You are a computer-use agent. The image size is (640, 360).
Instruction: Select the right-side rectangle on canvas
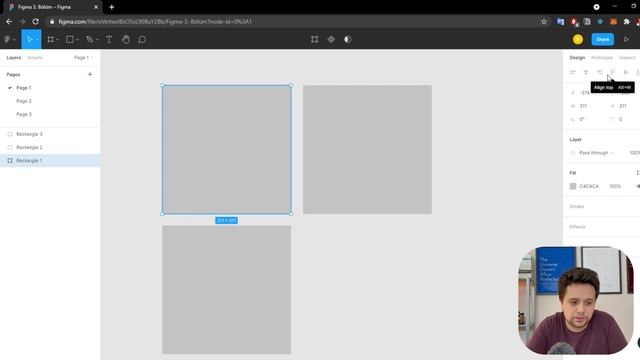point(367,149)
